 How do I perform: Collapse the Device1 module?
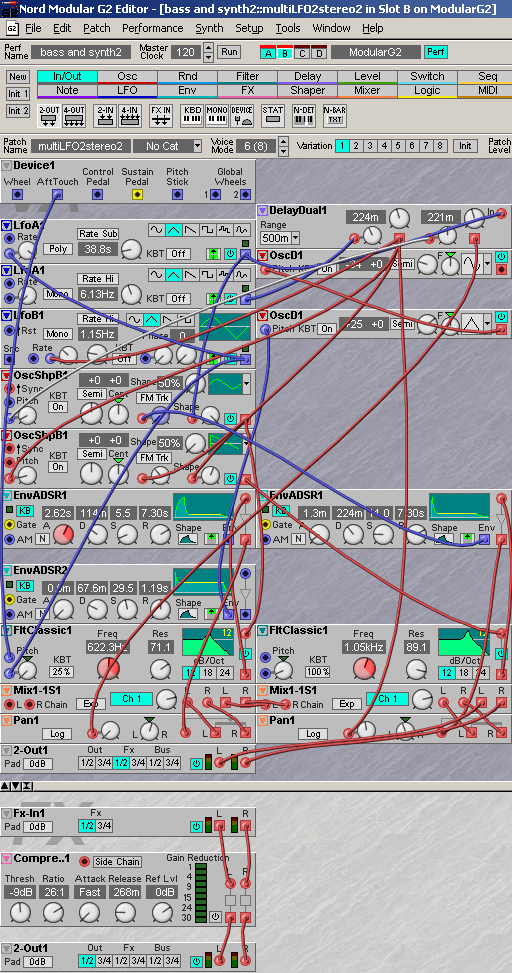[6, 166]
